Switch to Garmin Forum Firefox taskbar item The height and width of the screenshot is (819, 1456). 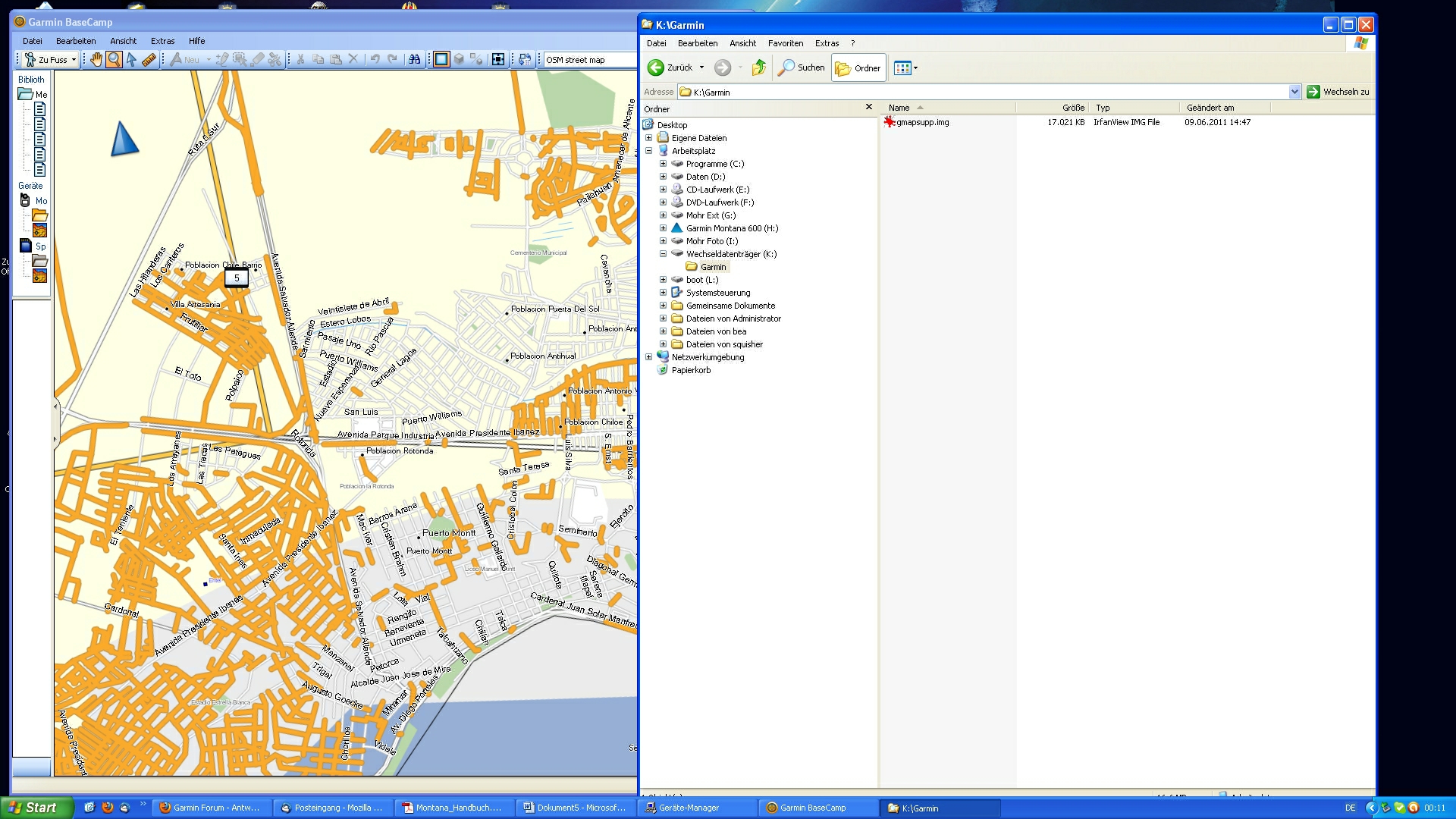[x=212, y=808]
